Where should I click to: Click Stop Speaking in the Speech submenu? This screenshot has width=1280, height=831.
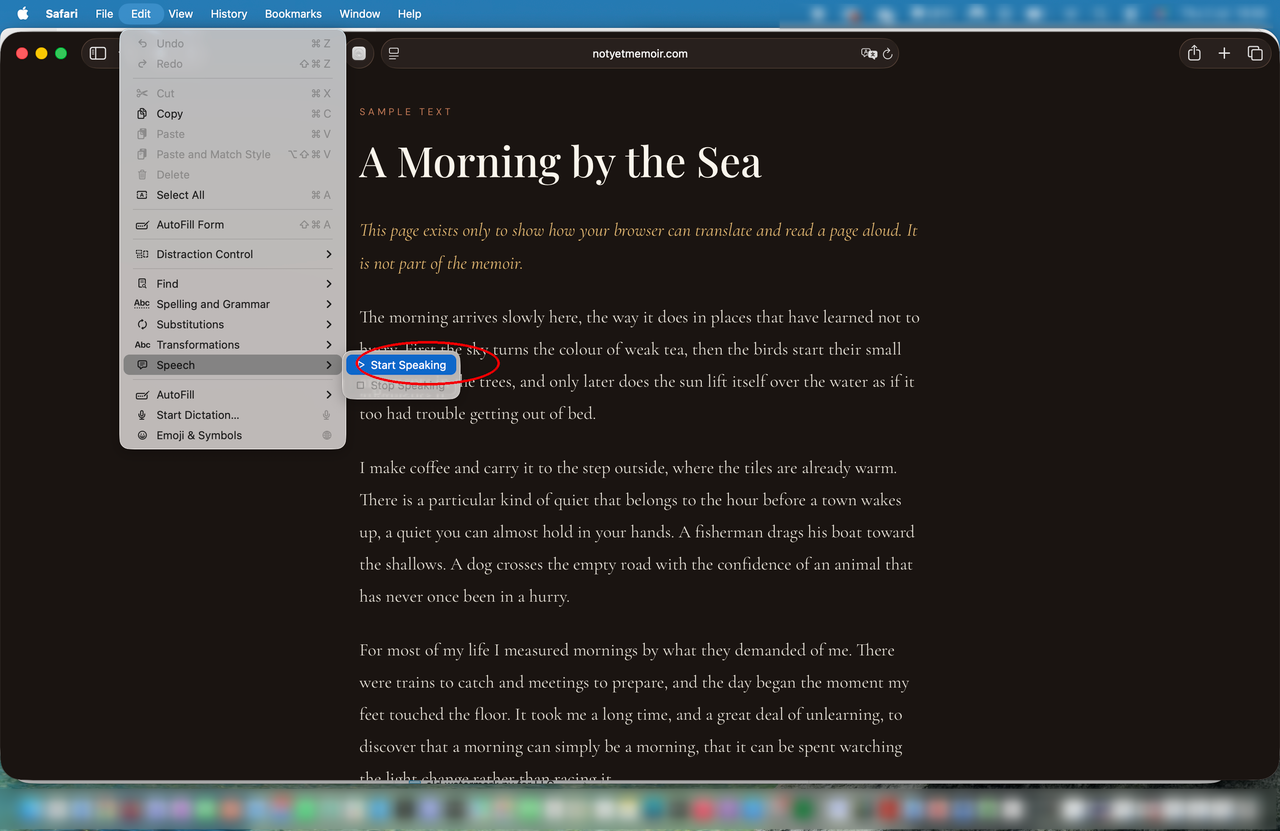tap(402, 385)
